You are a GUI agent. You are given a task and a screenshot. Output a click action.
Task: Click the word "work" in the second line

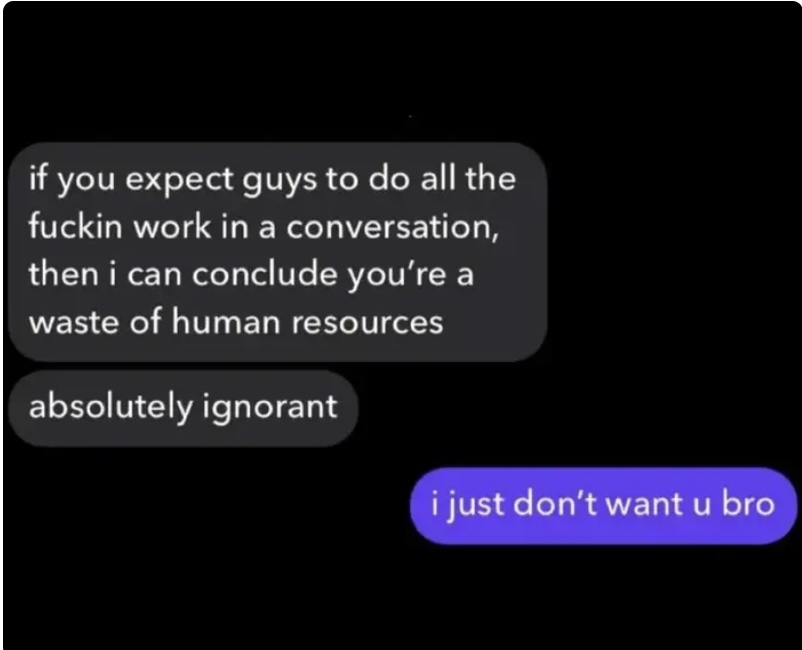coord(172,226)
